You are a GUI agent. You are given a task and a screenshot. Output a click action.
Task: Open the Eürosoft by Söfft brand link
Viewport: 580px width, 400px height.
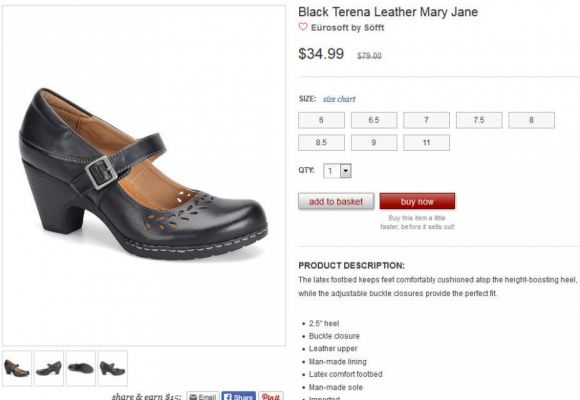348,28
